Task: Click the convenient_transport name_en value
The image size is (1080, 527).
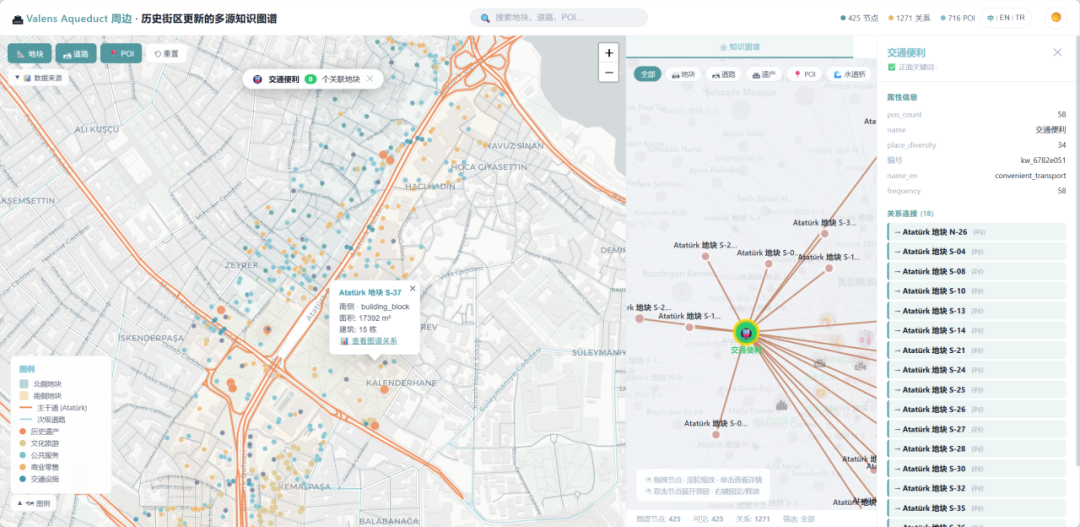Action: [x=1030, y=175]
